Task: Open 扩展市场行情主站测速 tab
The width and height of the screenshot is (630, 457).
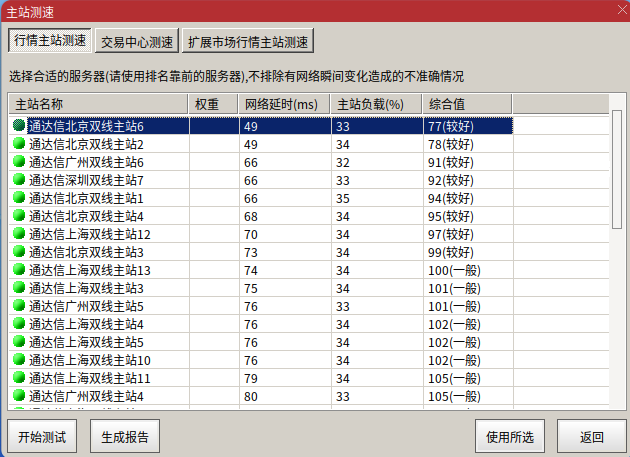Action: [x=248, y=41]
